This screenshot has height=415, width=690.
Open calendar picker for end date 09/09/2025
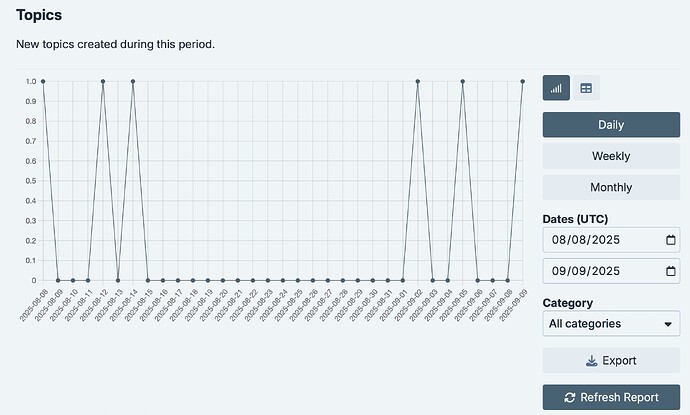click(671, 271)
